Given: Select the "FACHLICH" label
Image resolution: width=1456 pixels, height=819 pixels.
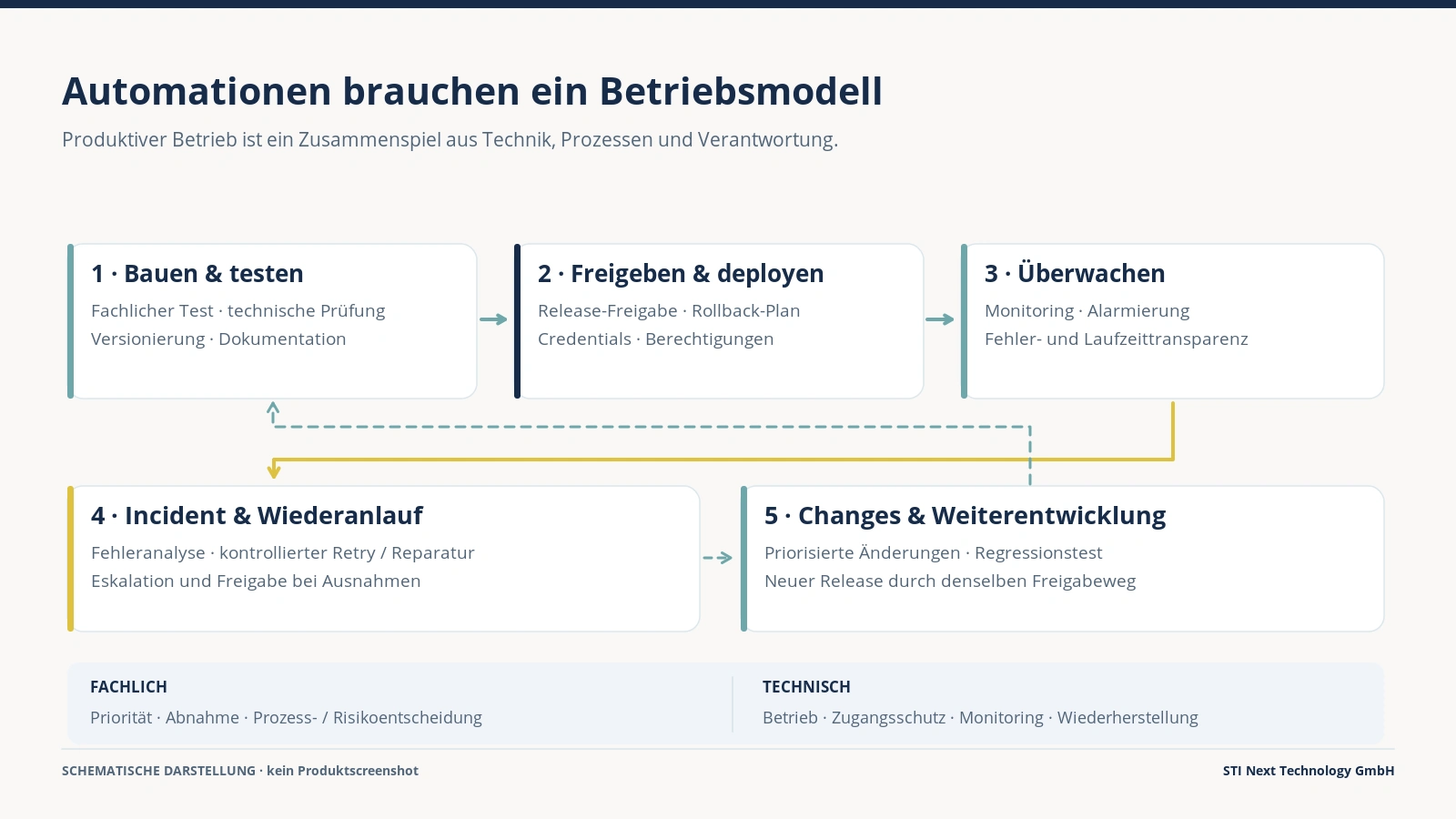Looking at the screenshot, I should click(128, 687).
